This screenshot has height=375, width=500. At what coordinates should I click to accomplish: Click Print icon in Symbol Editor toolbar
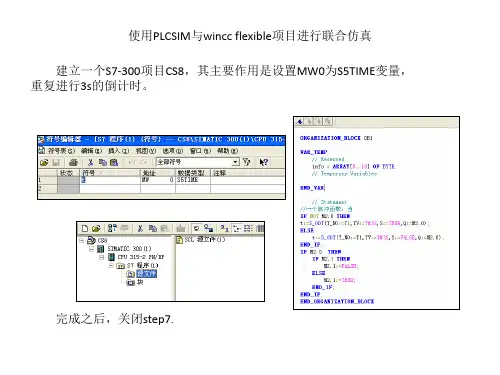[73, 162]
